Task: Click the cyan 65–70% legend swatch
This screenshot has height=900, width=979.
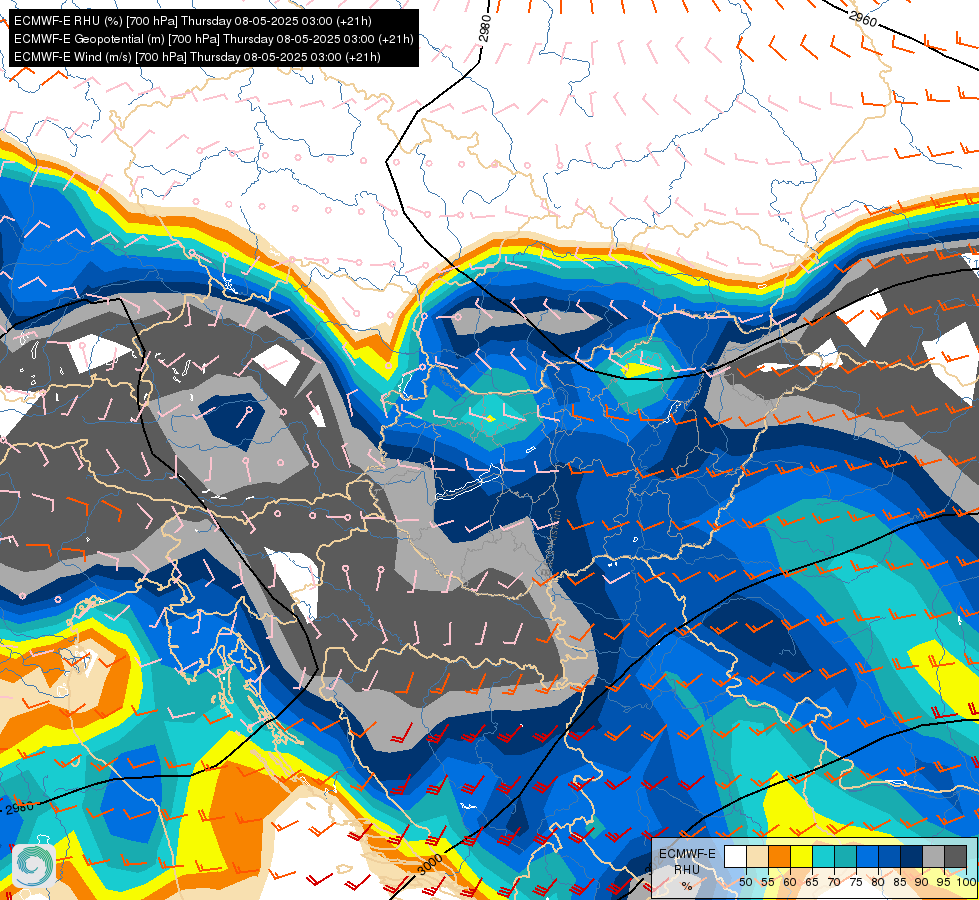Action: coord(824,856)
